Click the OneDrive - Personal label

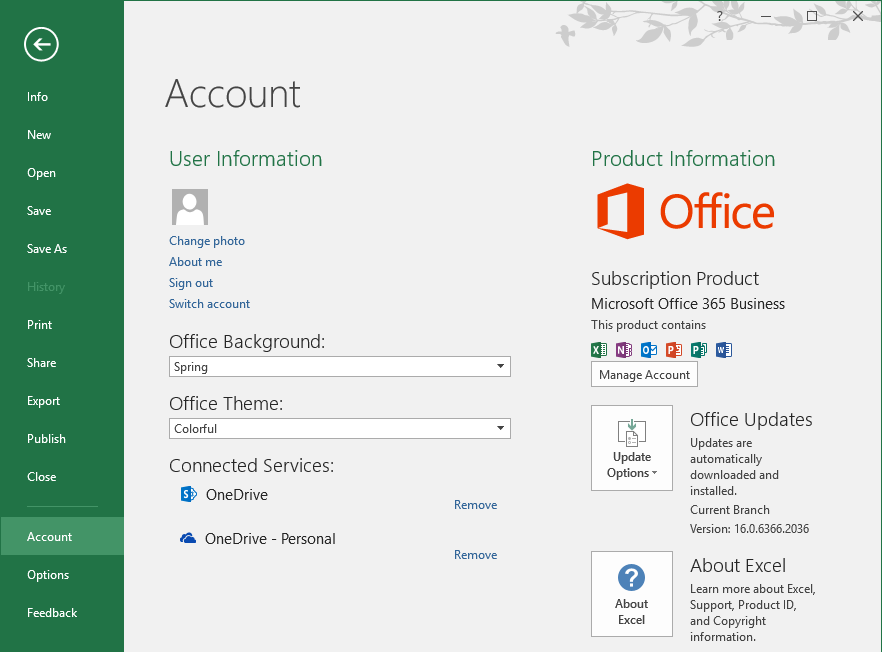click(x=270, y=539)
